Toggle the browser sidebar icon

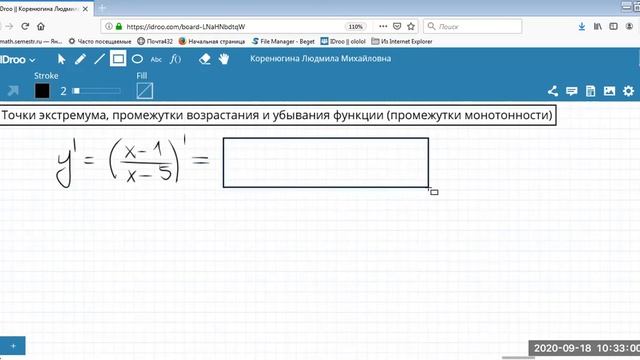coord(613,26)
